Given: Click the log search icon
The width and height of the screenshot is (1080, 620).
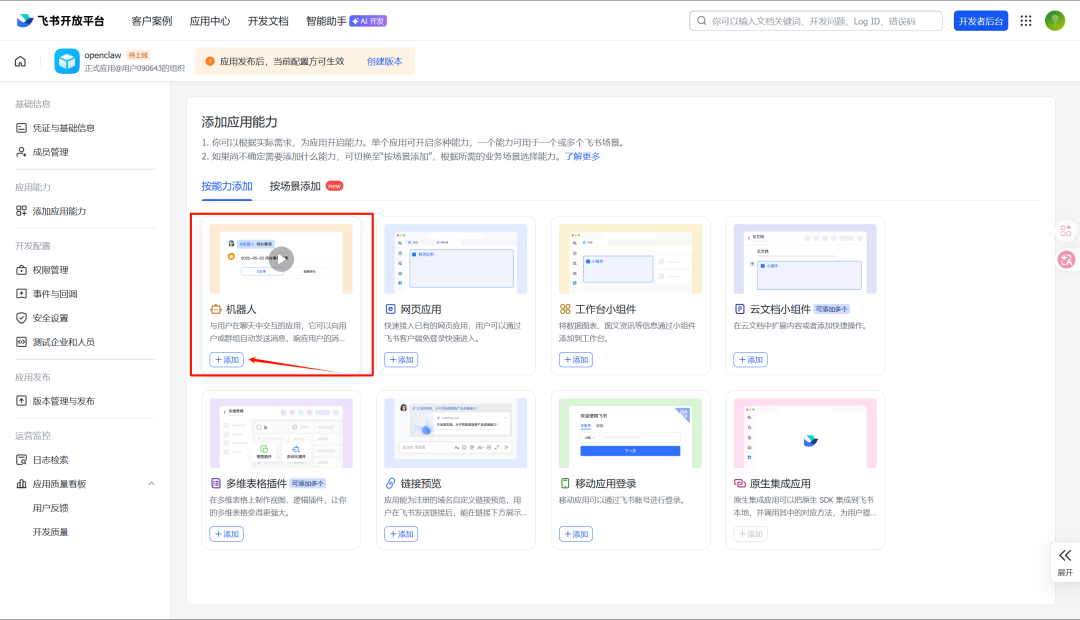Looking at the screenshot, I should (21, 459).
